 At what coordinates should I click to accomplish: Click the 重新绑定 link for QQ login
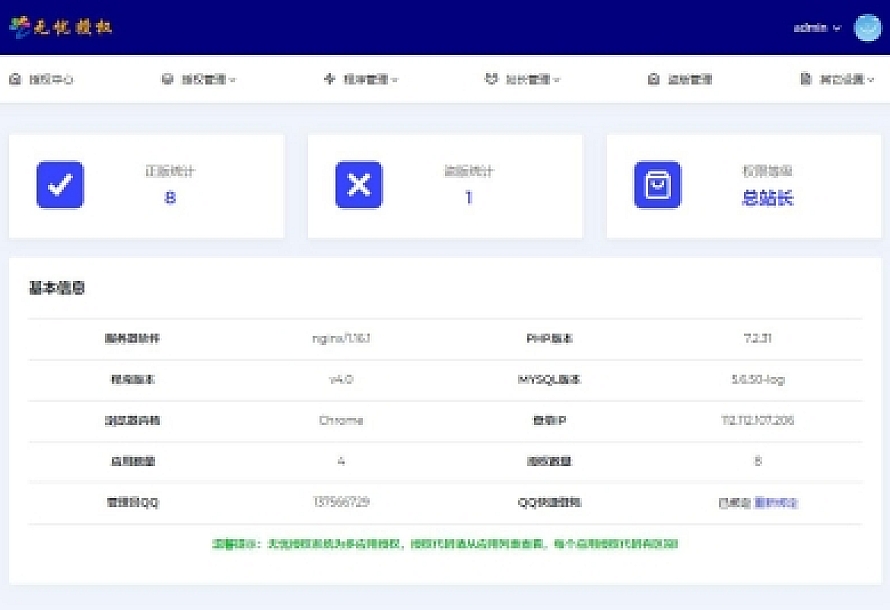(x=776, y=502)
